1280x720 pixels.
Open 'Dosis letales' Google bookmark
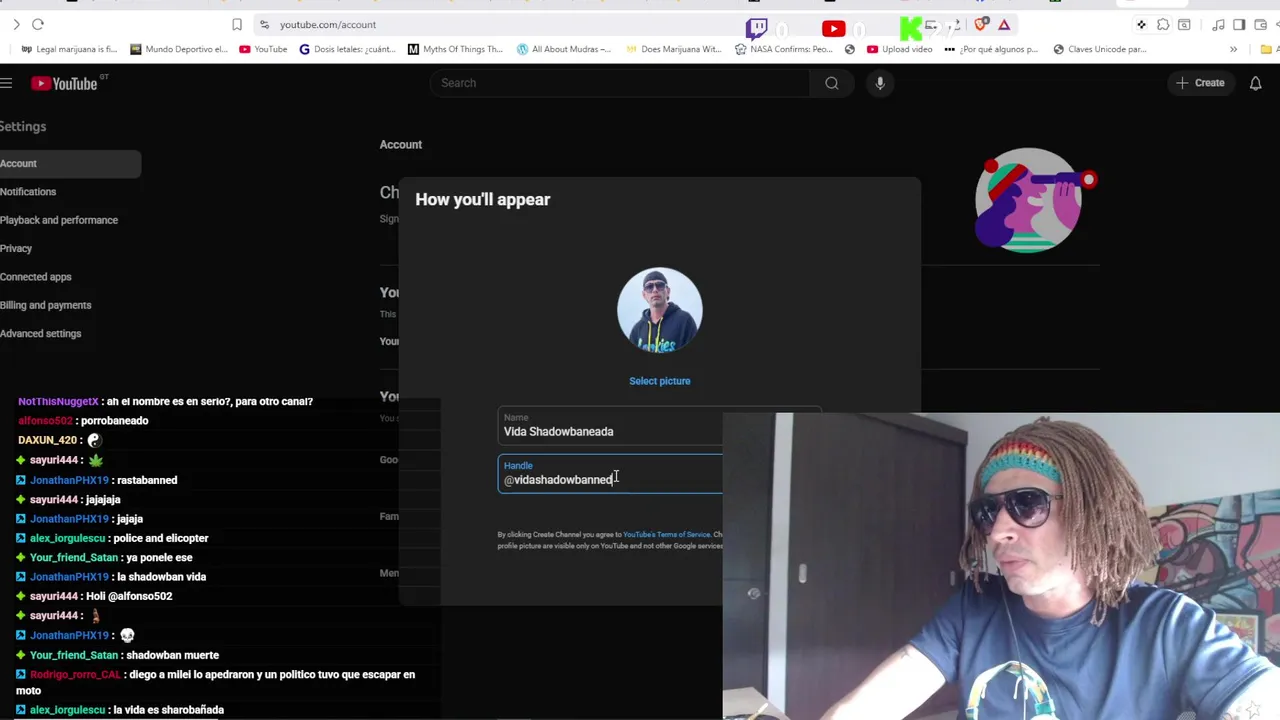click(x=348, y=49)
